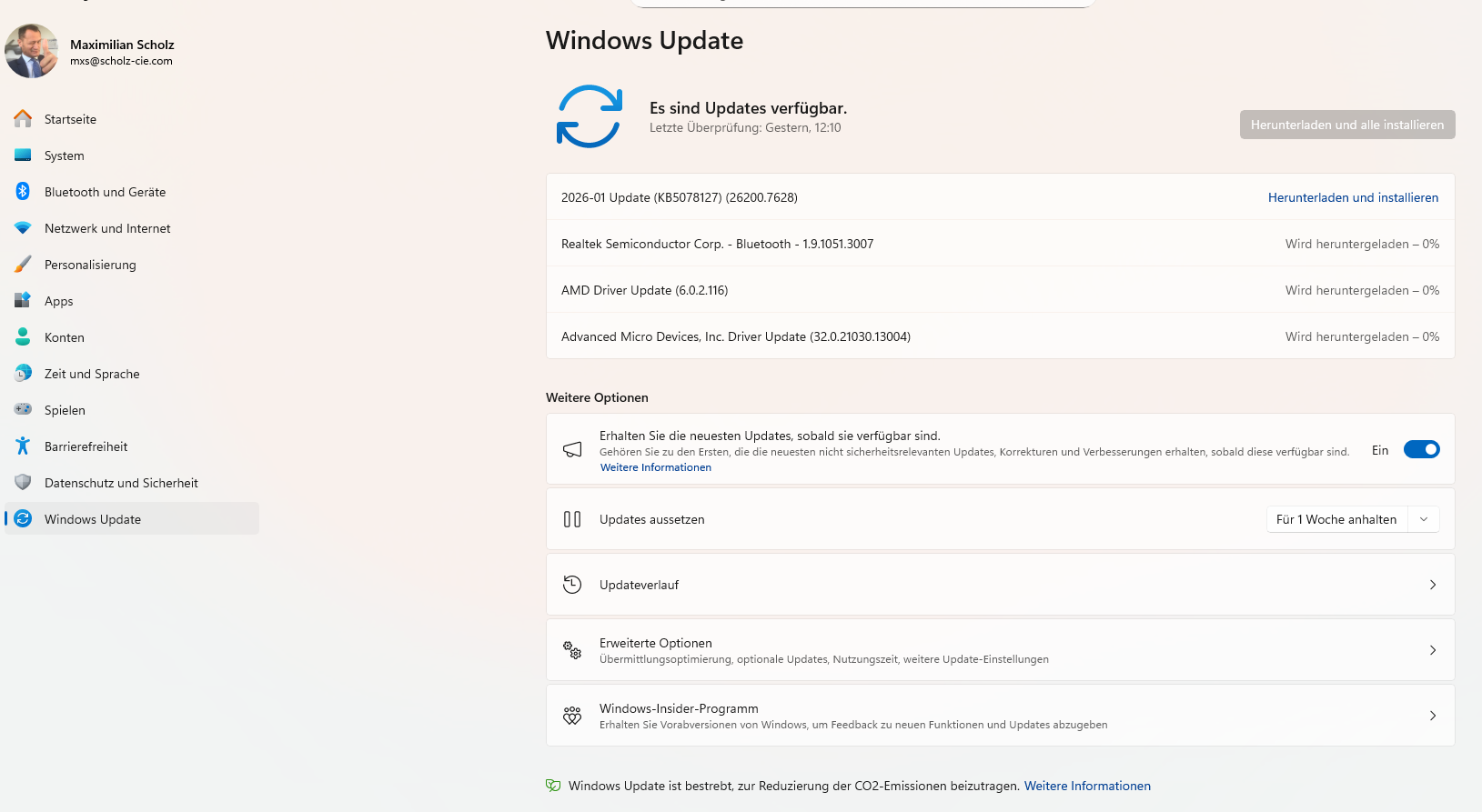Click Updates aussetzen label
This screenshot has width=1482, height=812.
click(651, 519)
